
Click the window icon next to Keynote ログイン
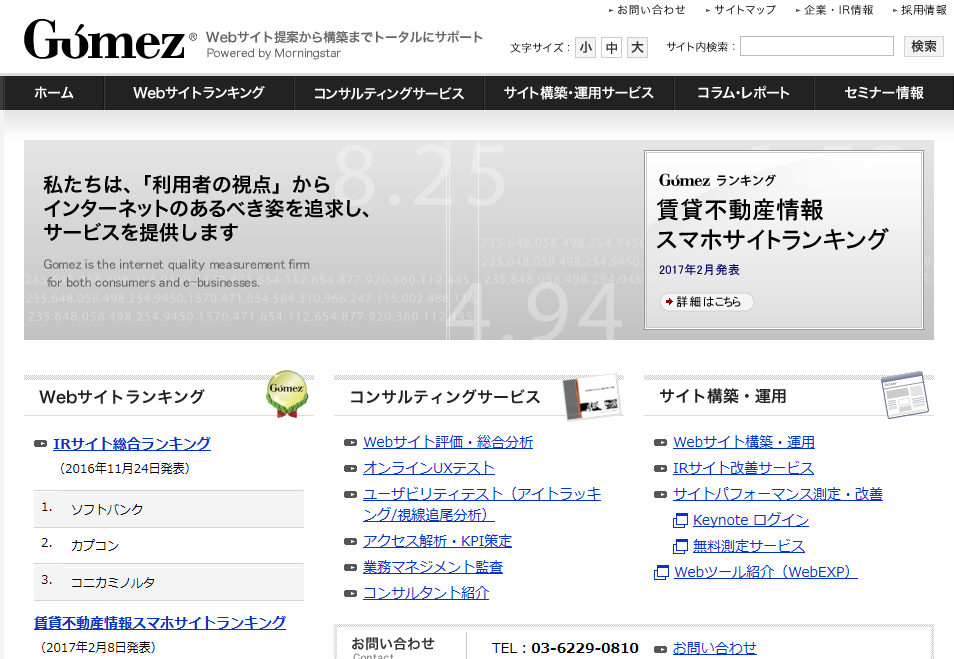[681, 520]
